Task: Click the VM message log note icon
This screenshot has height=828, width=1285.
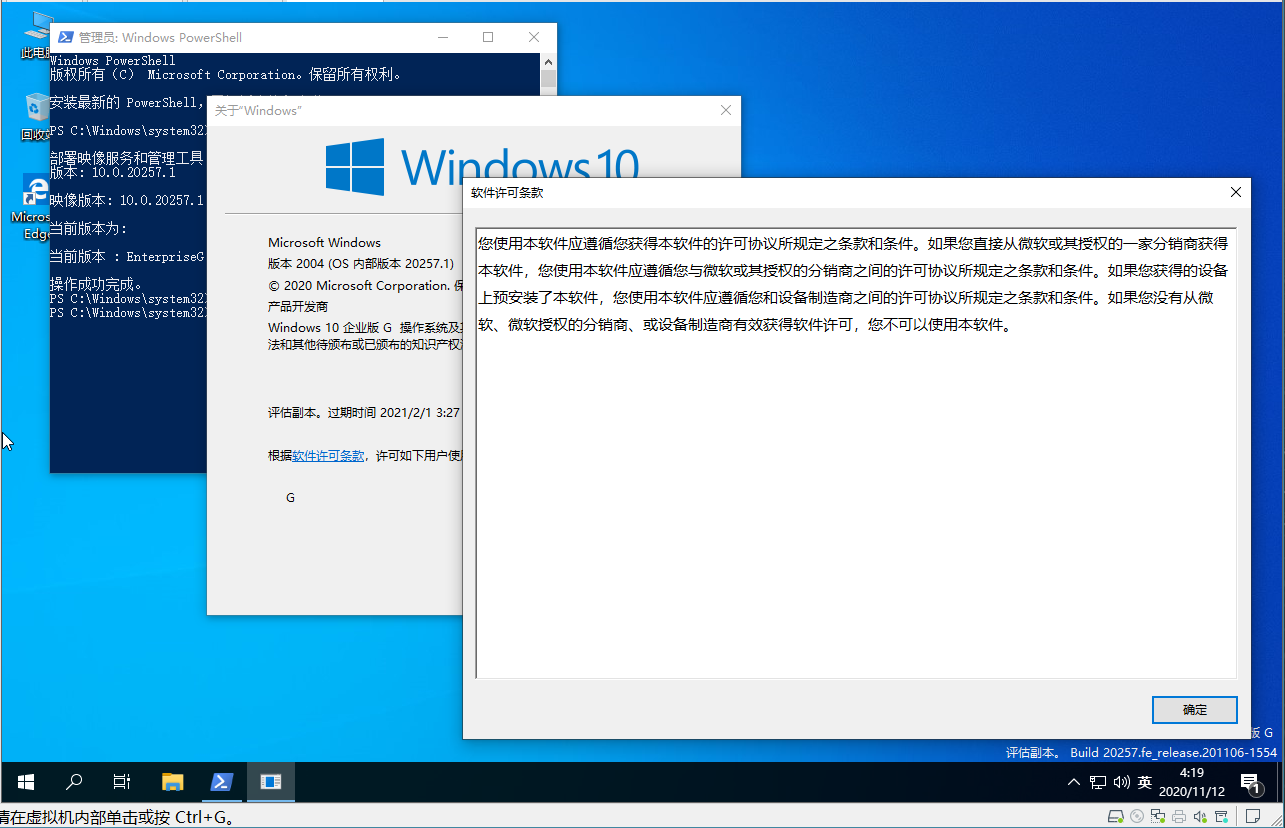Action: tap(1253, 816)
